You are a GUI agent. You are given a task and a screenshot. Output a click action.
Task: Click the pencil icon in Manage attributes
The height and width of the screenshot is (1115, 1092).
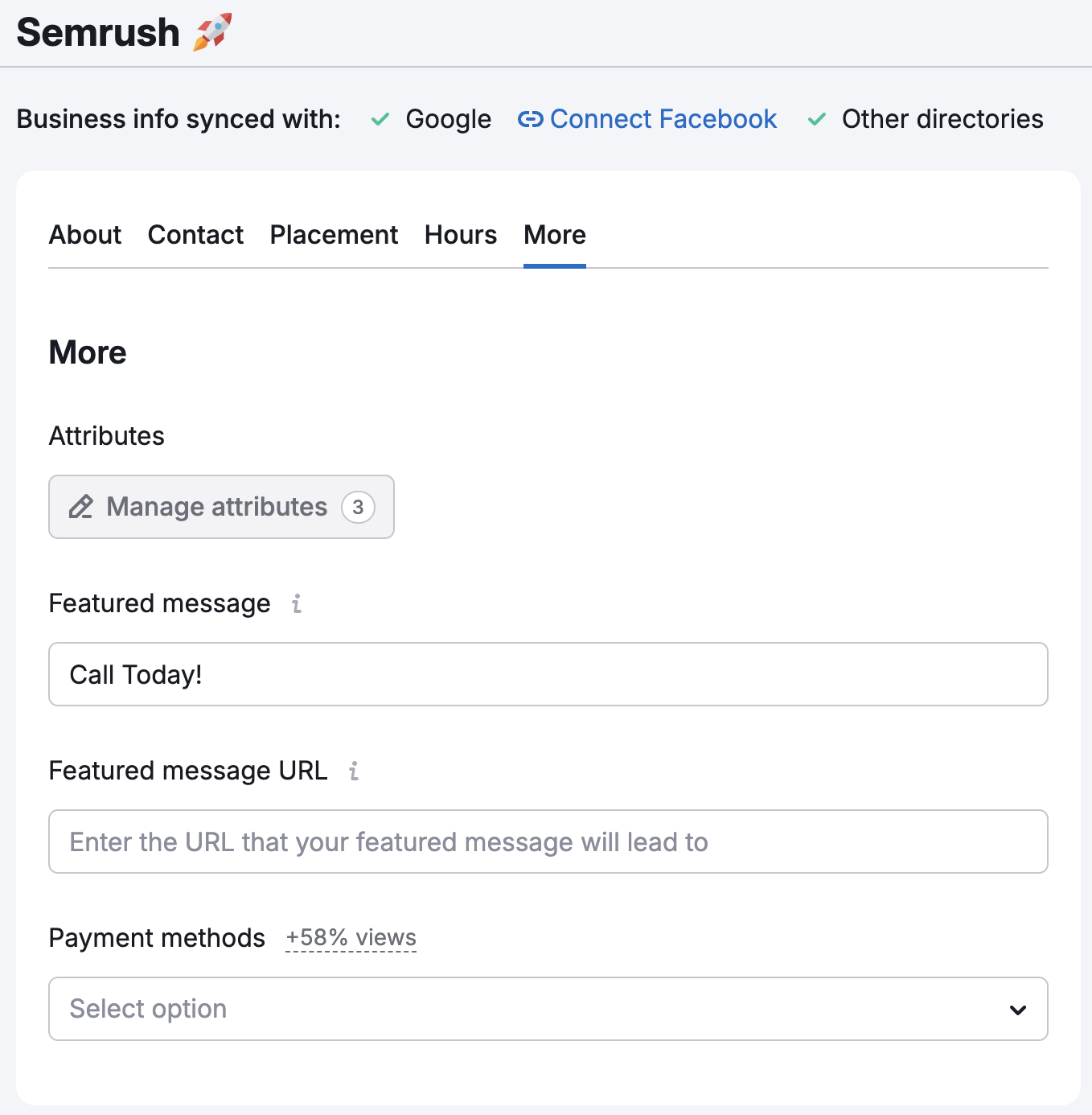81,507
